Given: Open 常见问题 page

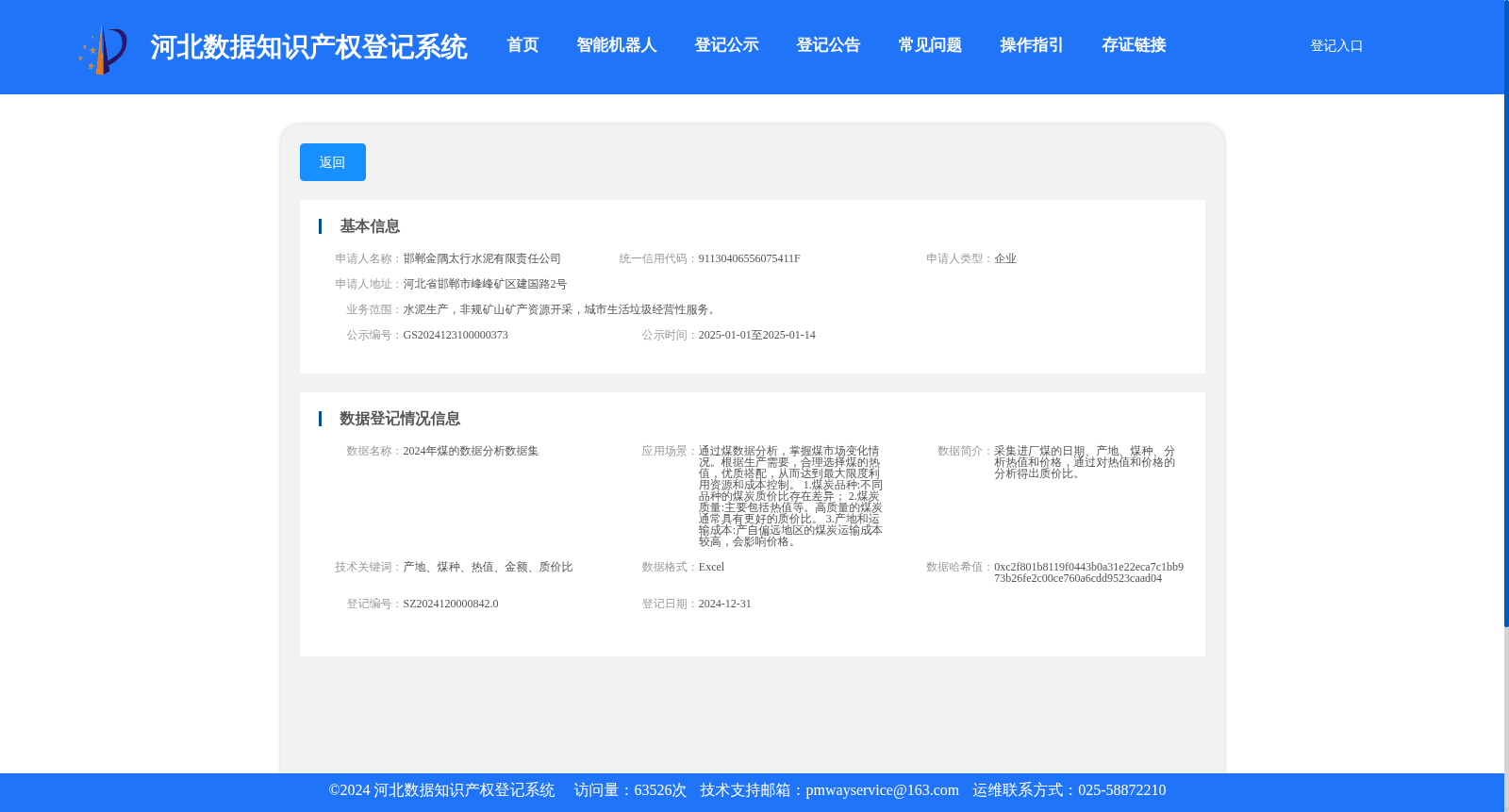Looking at the screenshot, I should click(x=930, y=45).
